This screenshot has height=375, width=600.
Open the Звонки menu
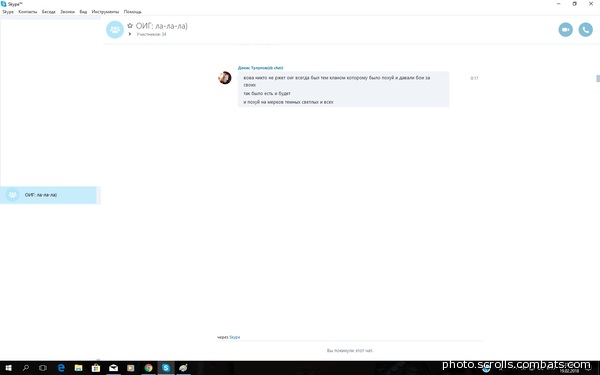tap(67, 12)
